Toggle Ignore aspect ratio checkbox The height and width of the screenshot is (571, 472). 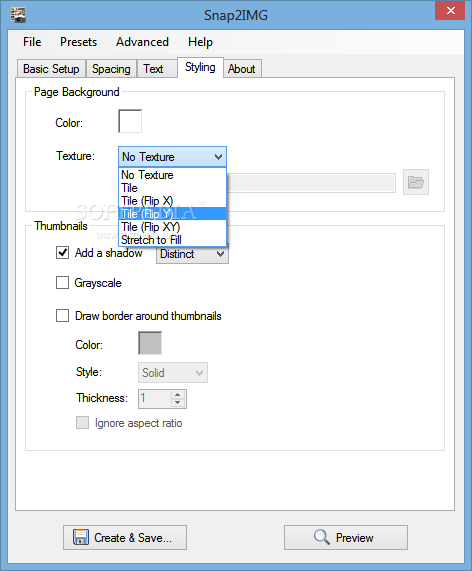(x=82, y=423)
